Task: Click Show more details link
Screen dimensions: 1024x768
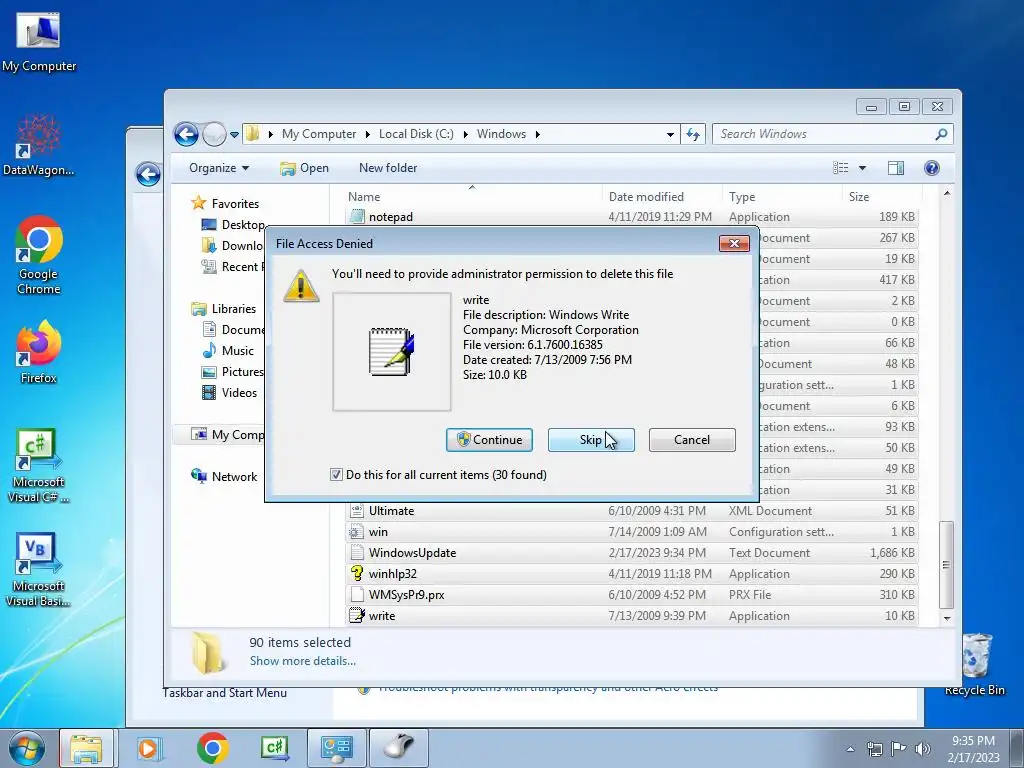Action: (x=302, y=661)
